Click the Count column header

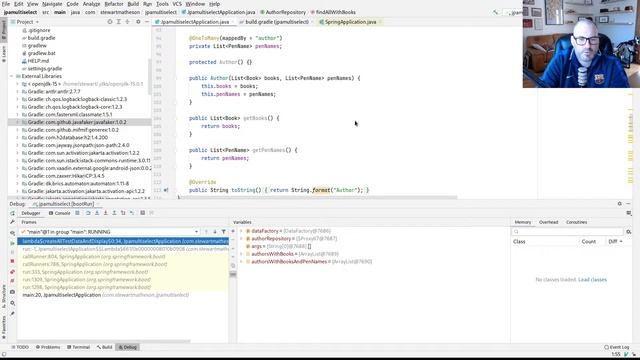pyautogui.click(x=589, y=242)
